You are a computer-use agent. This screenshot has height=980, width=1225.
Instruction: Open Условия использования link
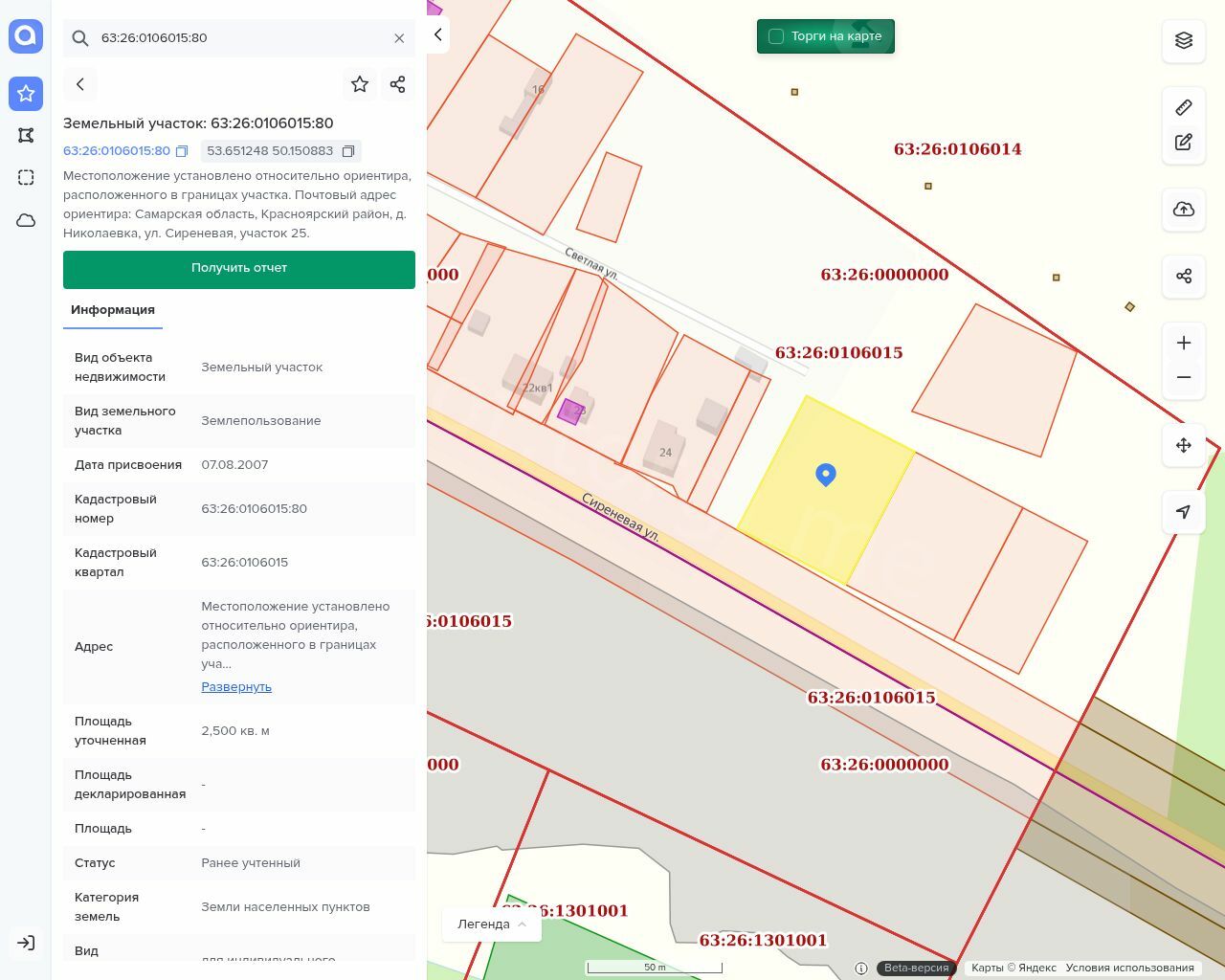pyautogui.click(x=1129, y=968)
